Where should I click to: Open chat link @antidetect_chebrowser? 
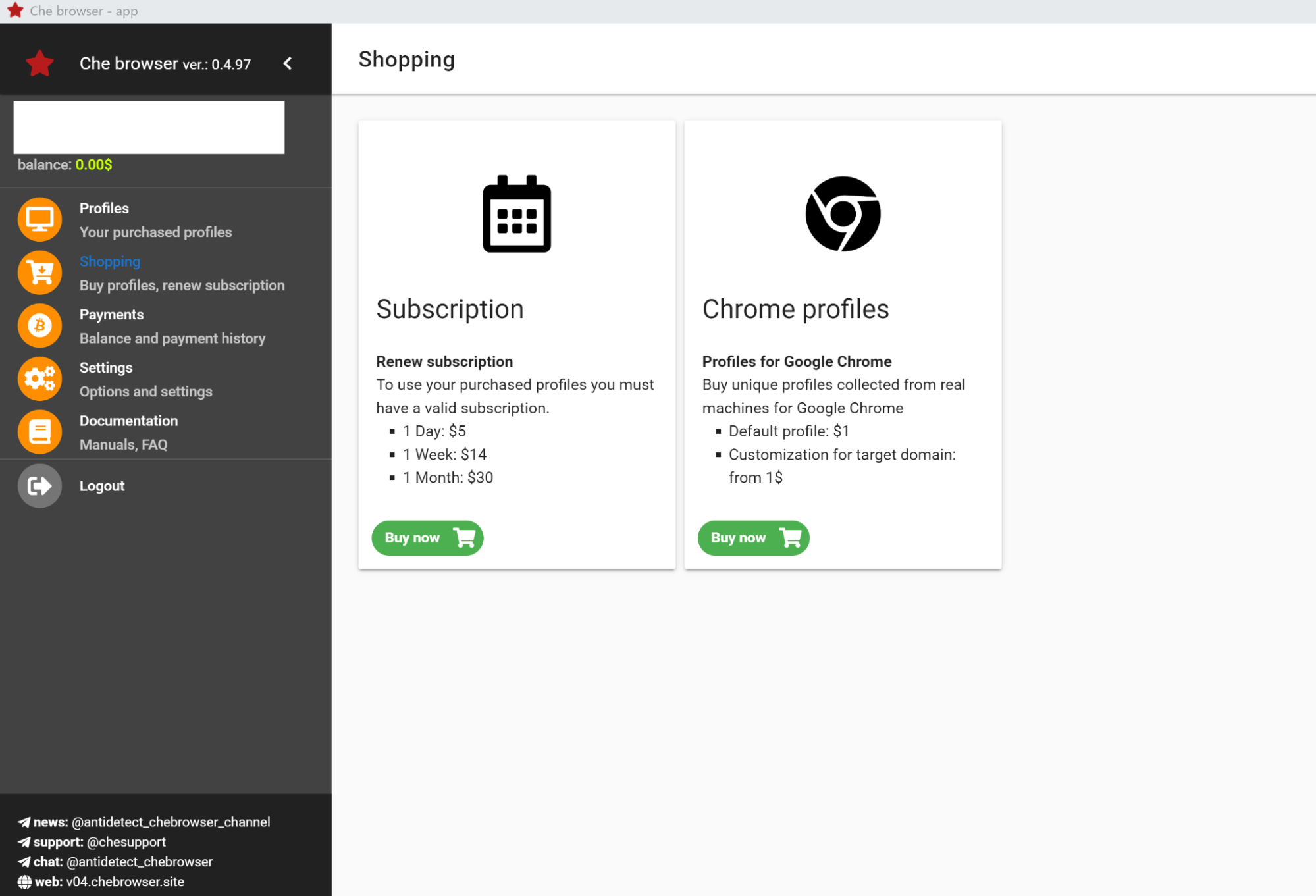tap(139, 862)
